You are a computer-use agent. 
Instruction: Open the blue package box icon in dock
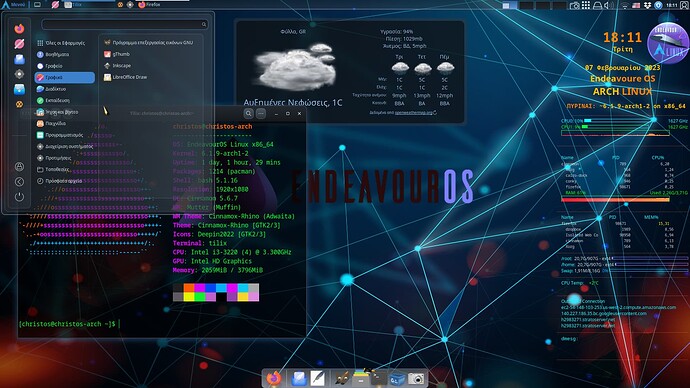397,378
